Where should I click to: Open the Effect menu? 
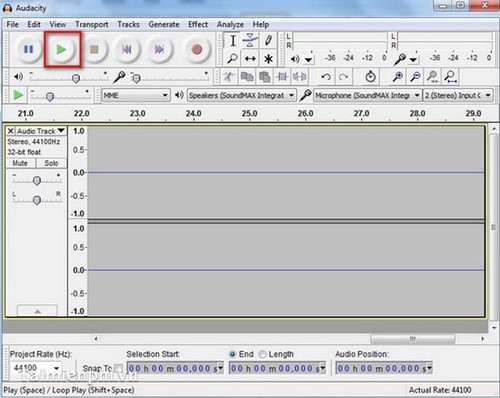pyautogui.click(x=198, y=25)
